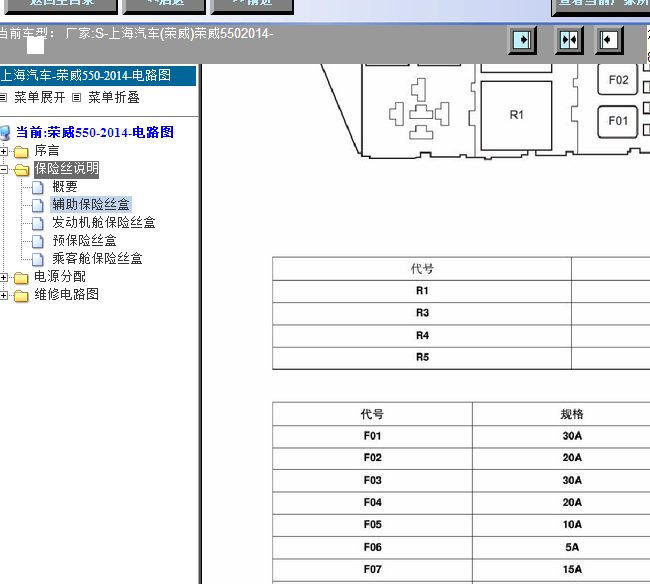Click relay R1 box in the diagram

point(516,115)
